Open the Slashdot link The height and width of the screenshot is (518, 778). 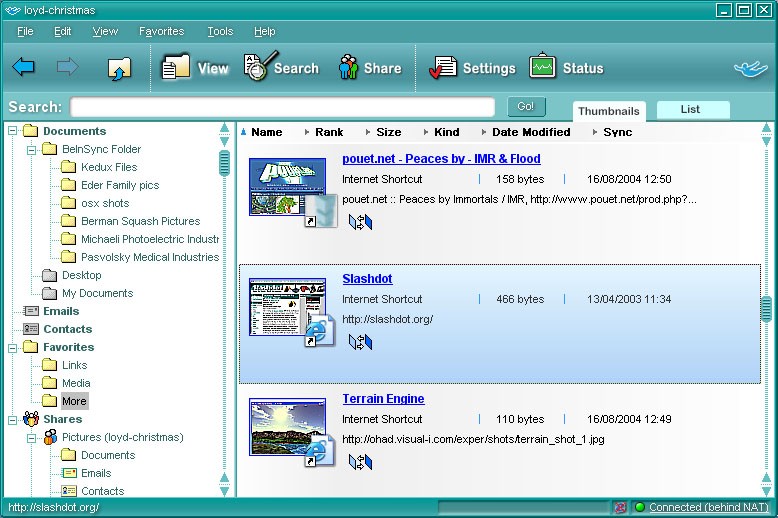(x=367, y=279)
